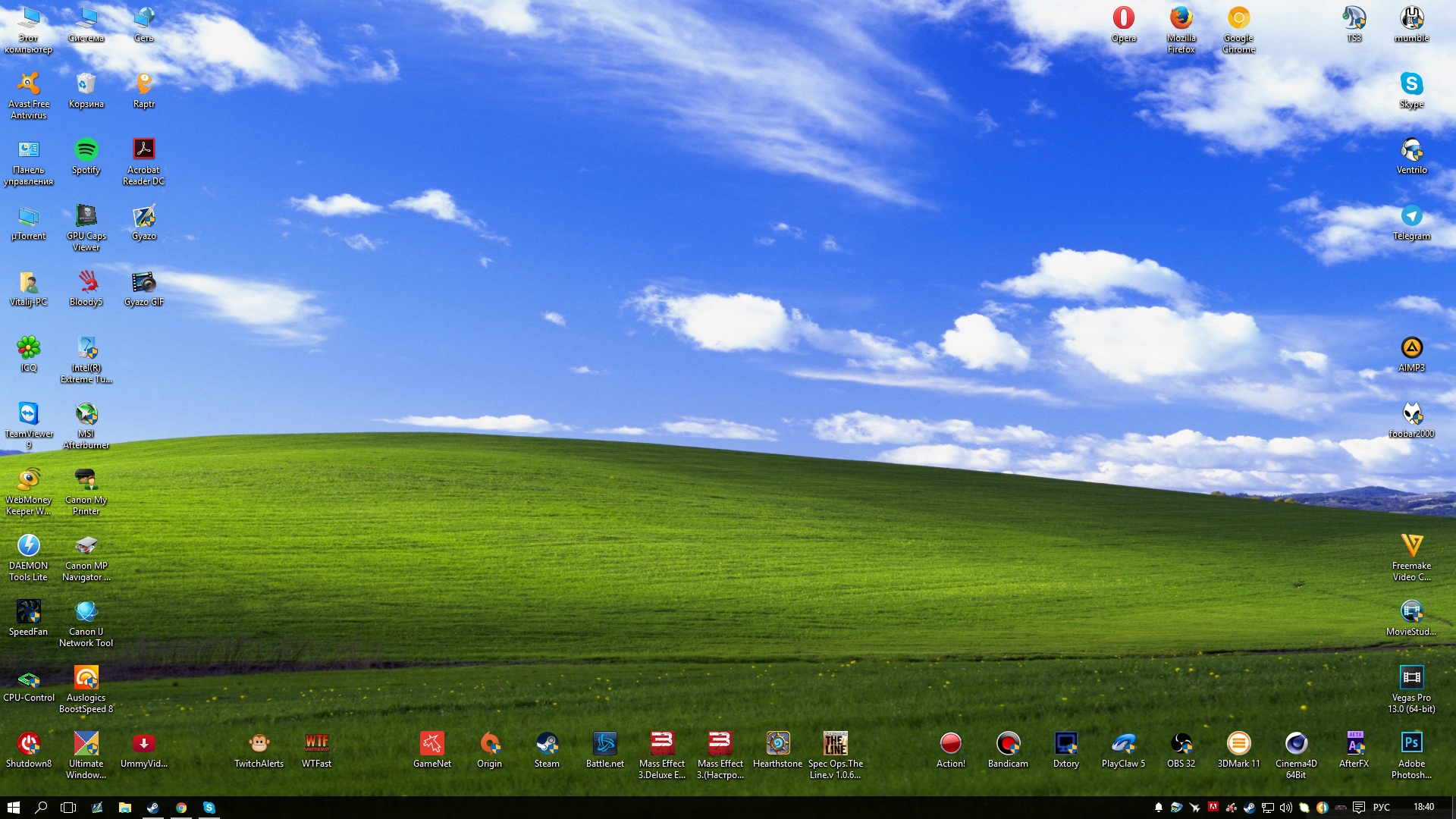Click the Hearthstone game icon
The width and height of the screenshot is (1456, 819).
[777, 743]
